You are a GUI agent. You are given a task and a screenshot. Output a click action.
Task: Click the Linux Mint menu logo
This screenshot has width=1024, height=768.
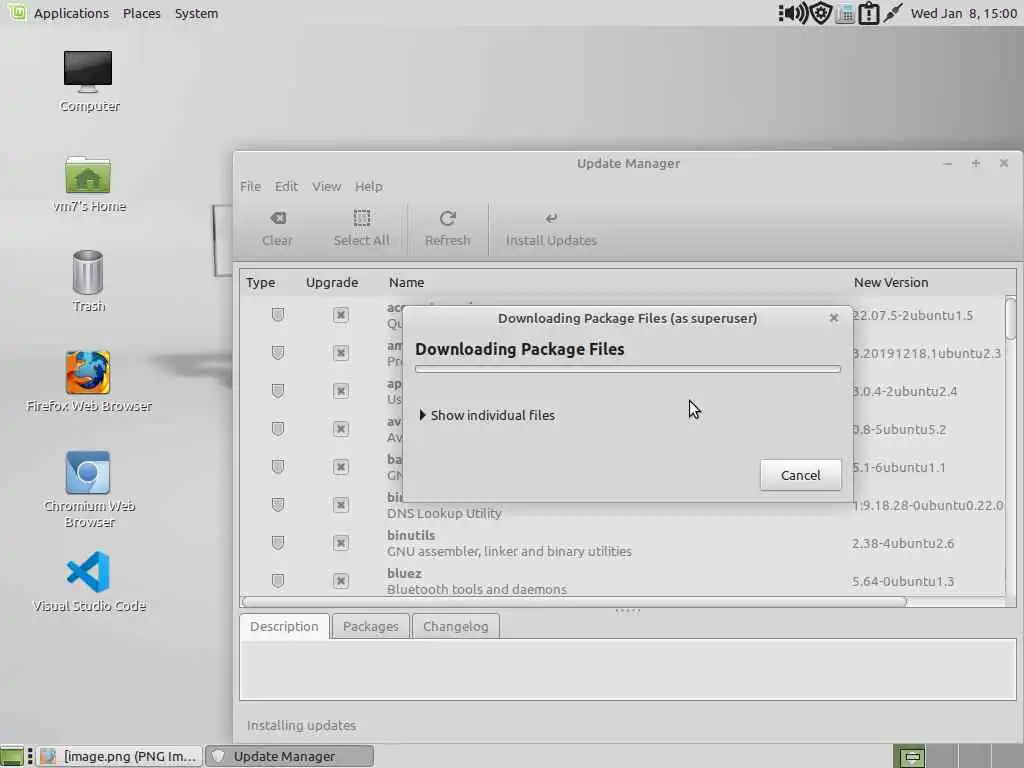tap(16, 13)
